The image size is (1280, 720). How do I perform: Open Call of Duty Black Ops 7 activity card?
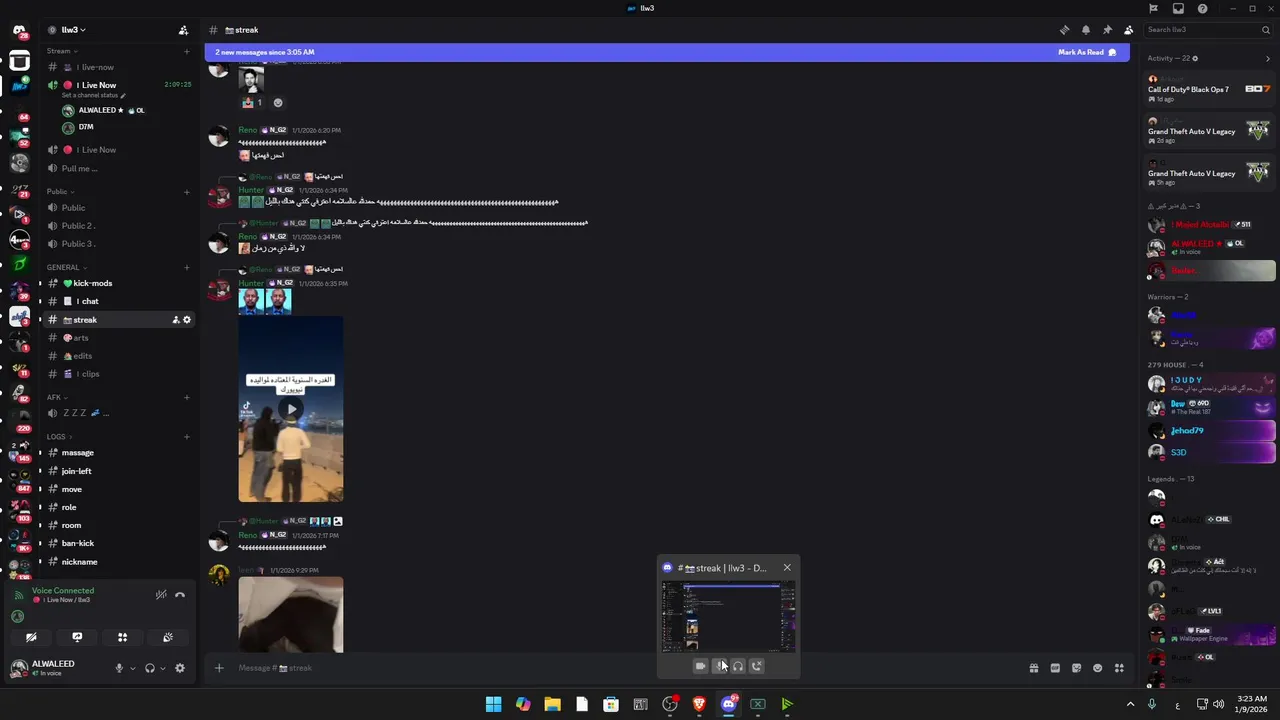[1209, 89]
